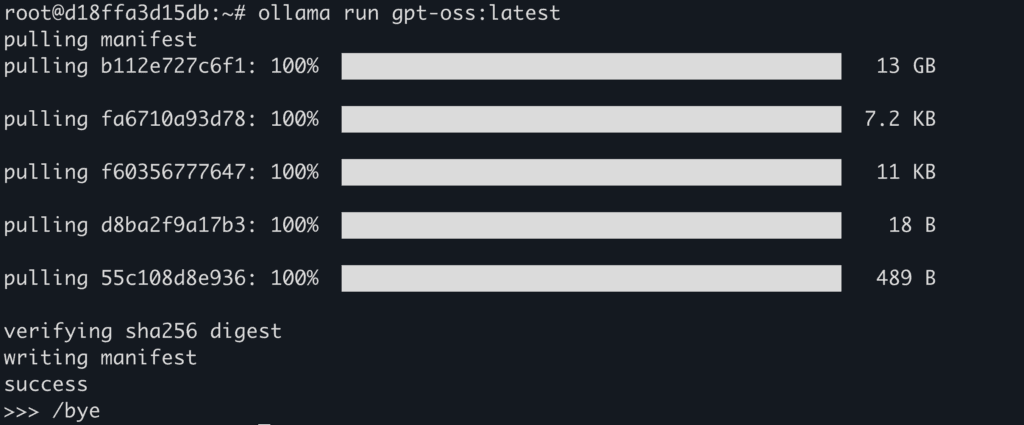Click the "verifying sha256 digest" line
This screenshot has width=1024, height=425.
(x=142, y=331)
